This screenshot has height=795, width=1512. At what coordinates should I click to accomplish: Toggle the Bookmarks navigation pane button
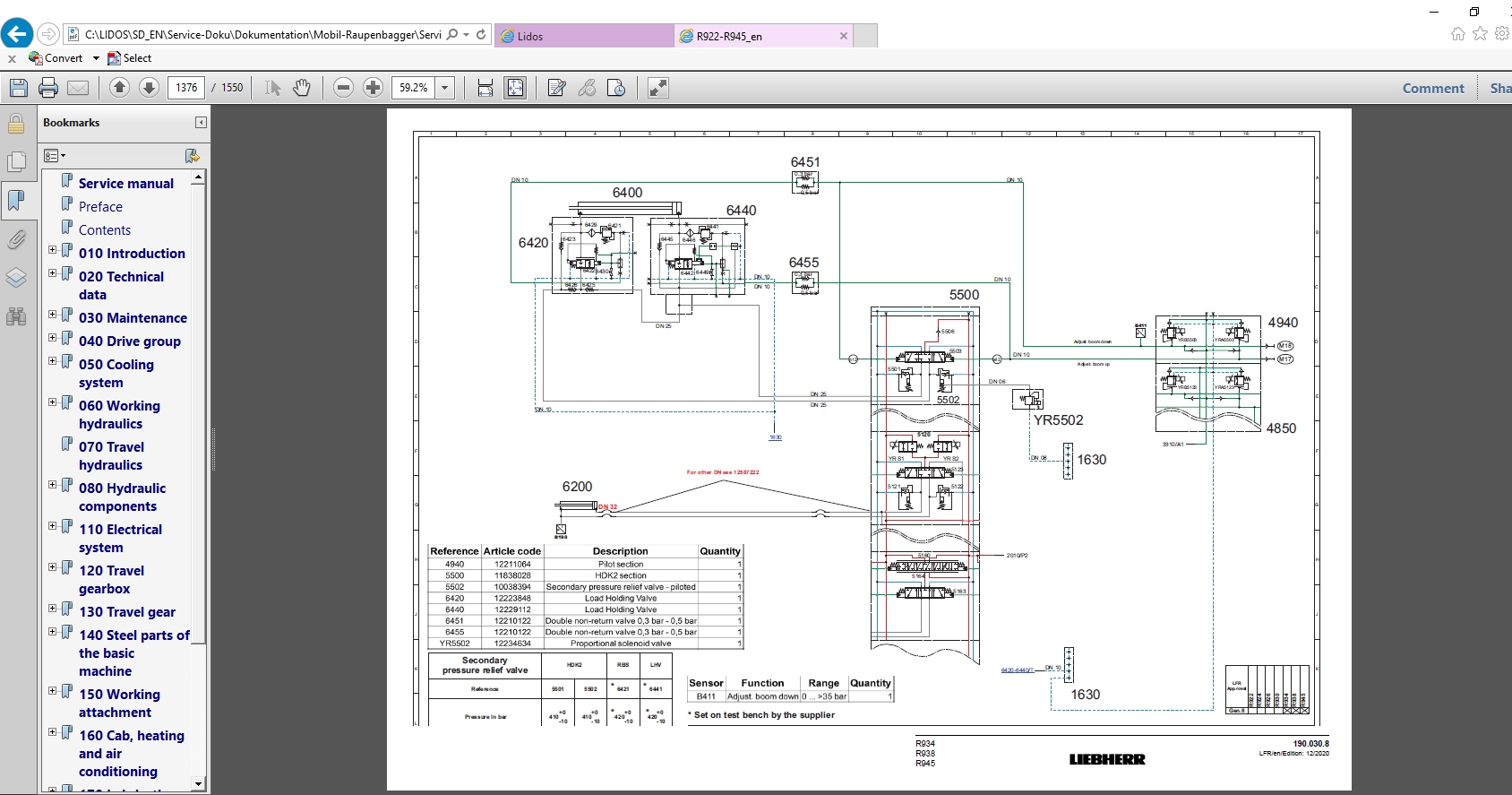click(16, 200)
